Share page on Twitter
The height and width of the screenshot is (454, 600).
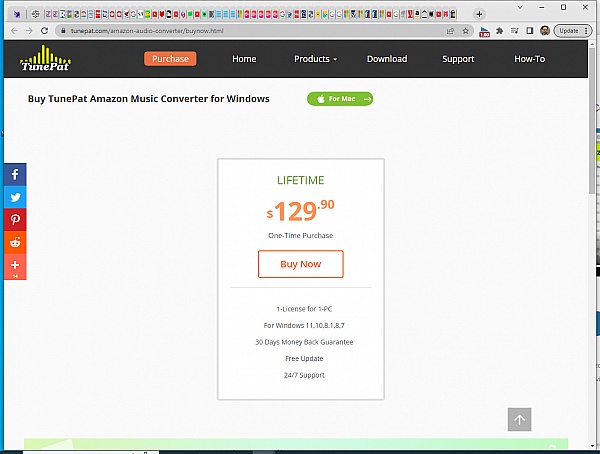point(15,197)
